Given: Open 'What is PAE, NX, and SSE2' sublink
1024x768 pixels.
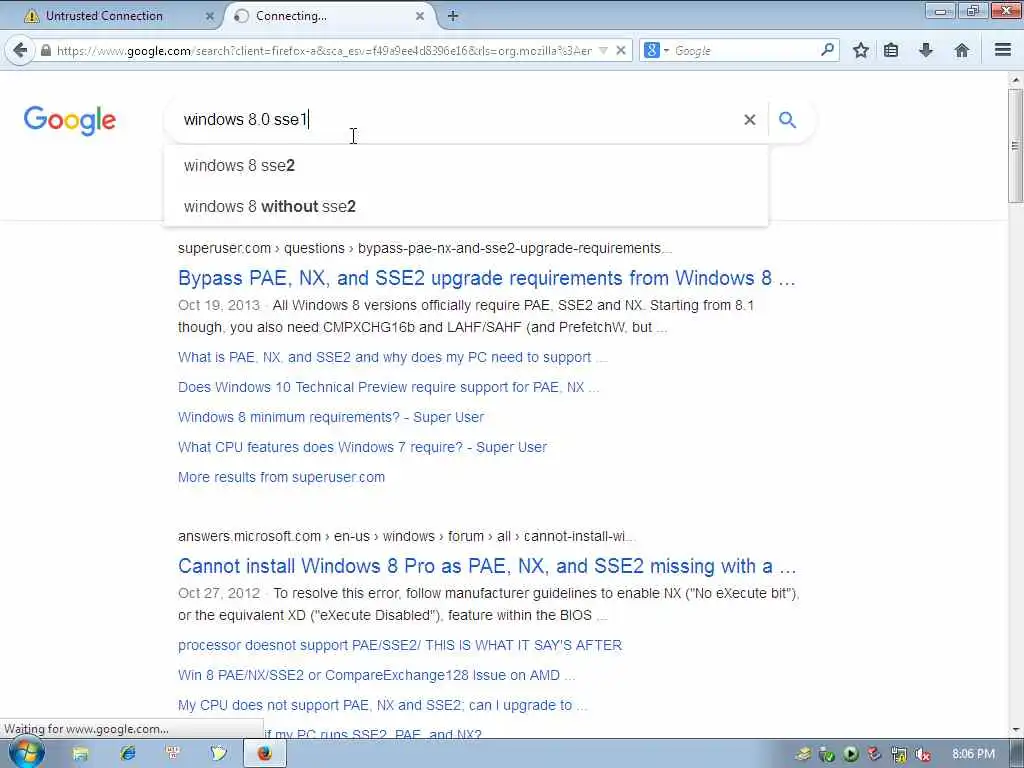Looking at the screenshot, I should [392, 357].
